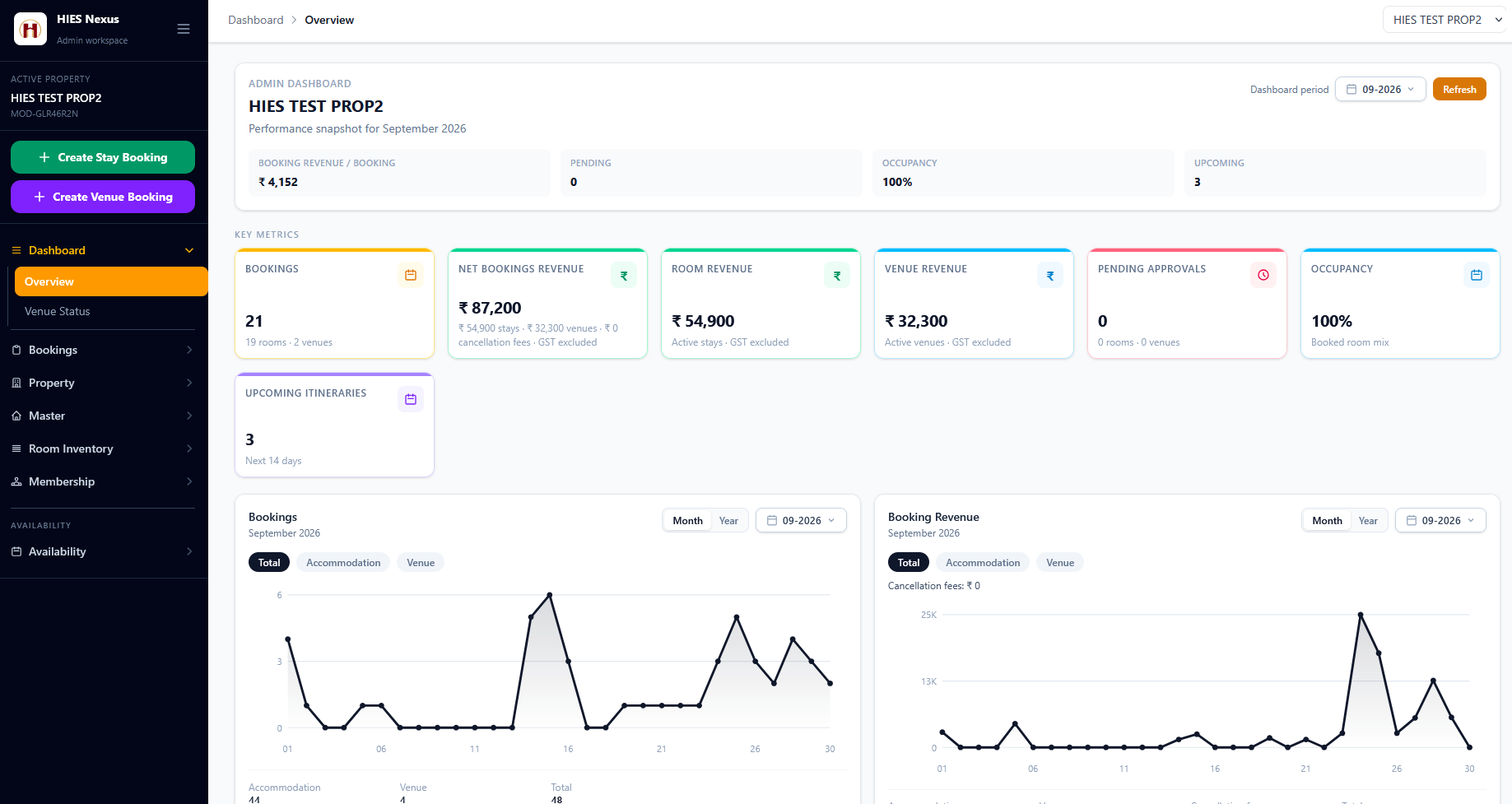Click the HIES Nexus logo icon
The image size is (1512, 804).
pyautogui.click(x=30, y=30)
